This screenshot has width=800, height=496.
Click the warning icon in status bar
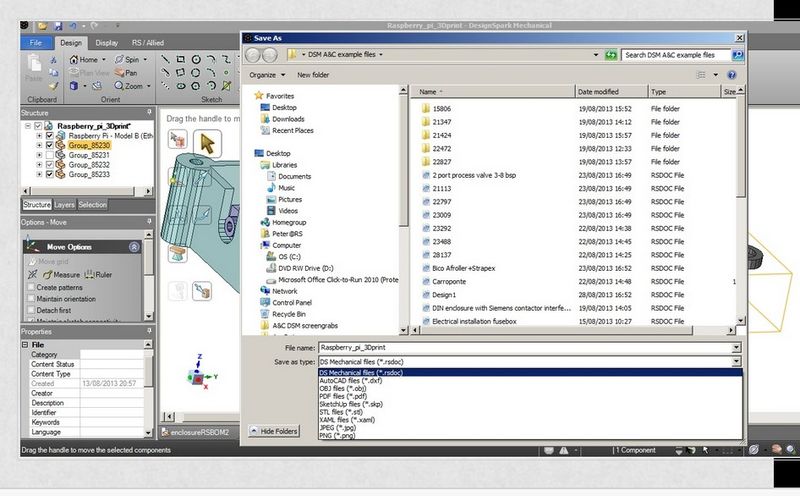(x=564, y=450)
